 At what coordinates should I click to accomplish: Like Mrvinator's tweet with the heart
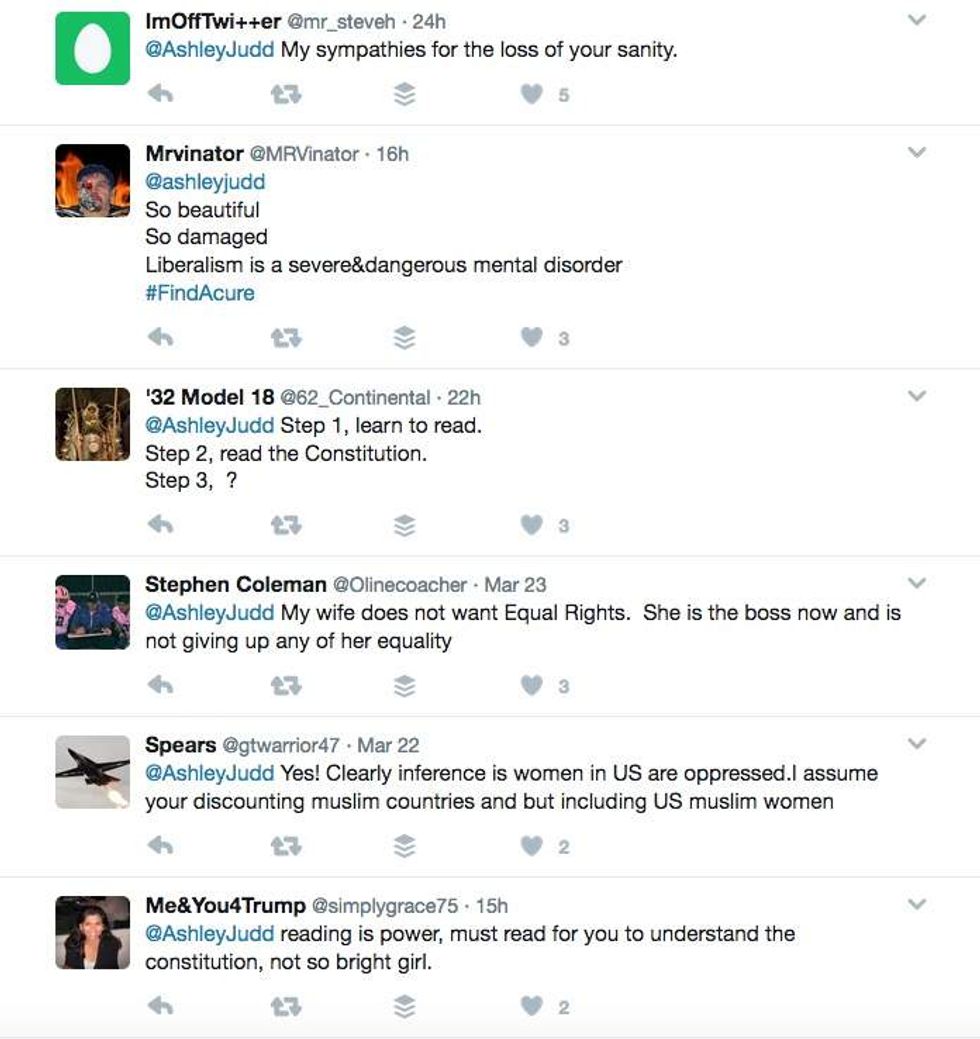coord(533,338)
